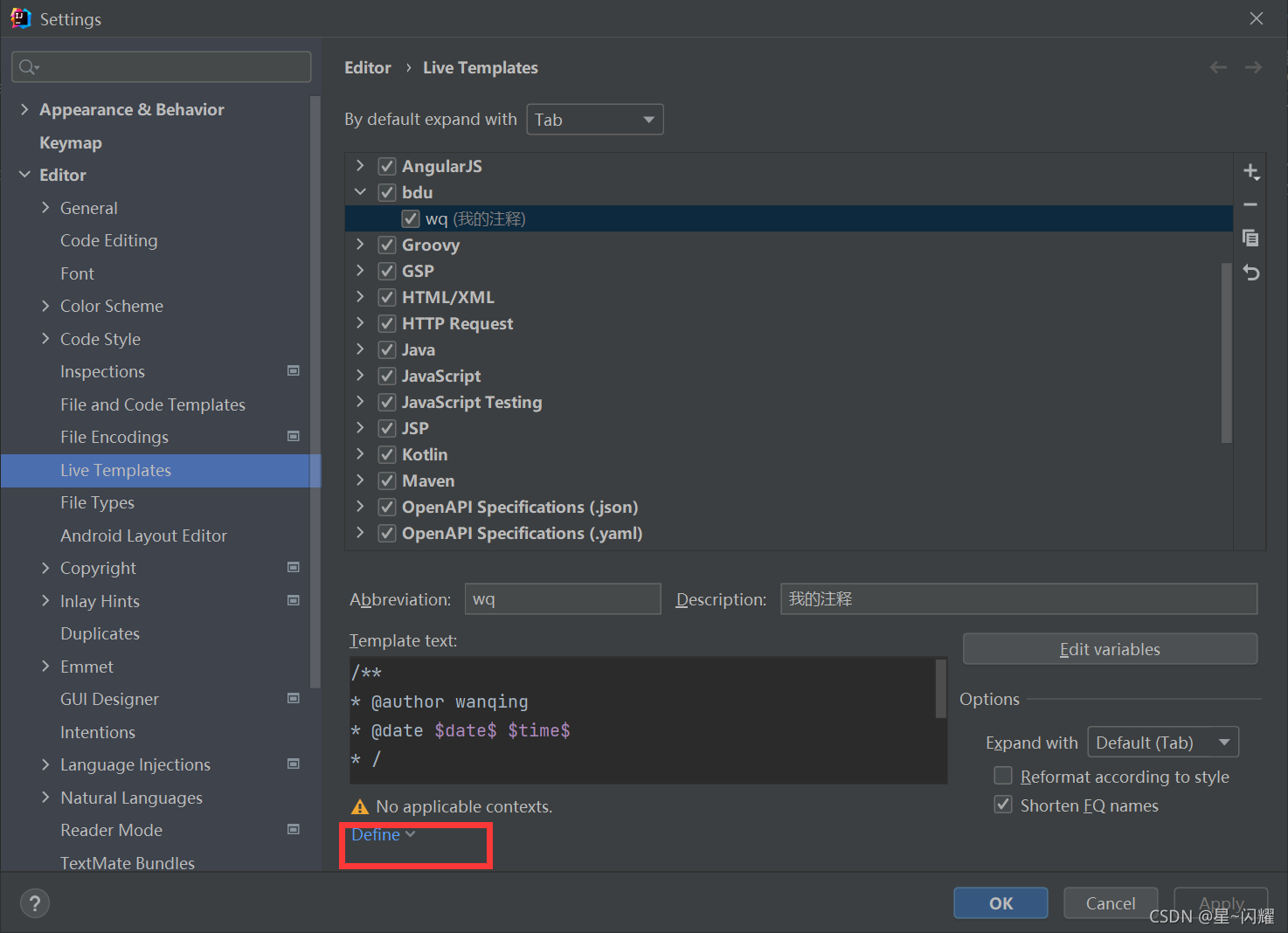The image size is (1288, 933).
Task: Open File Types settings page
Action: pyautogui.click(x=97, y=502)
